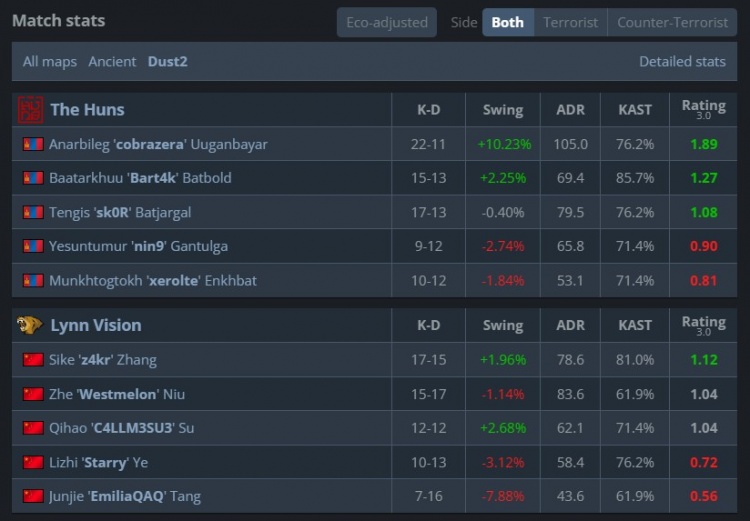Image resolution: width=750 pixels, height=521 pixels.
Task: Switch side filter to Terrorist
Action: pyautogui.click(x=570, y=22)
